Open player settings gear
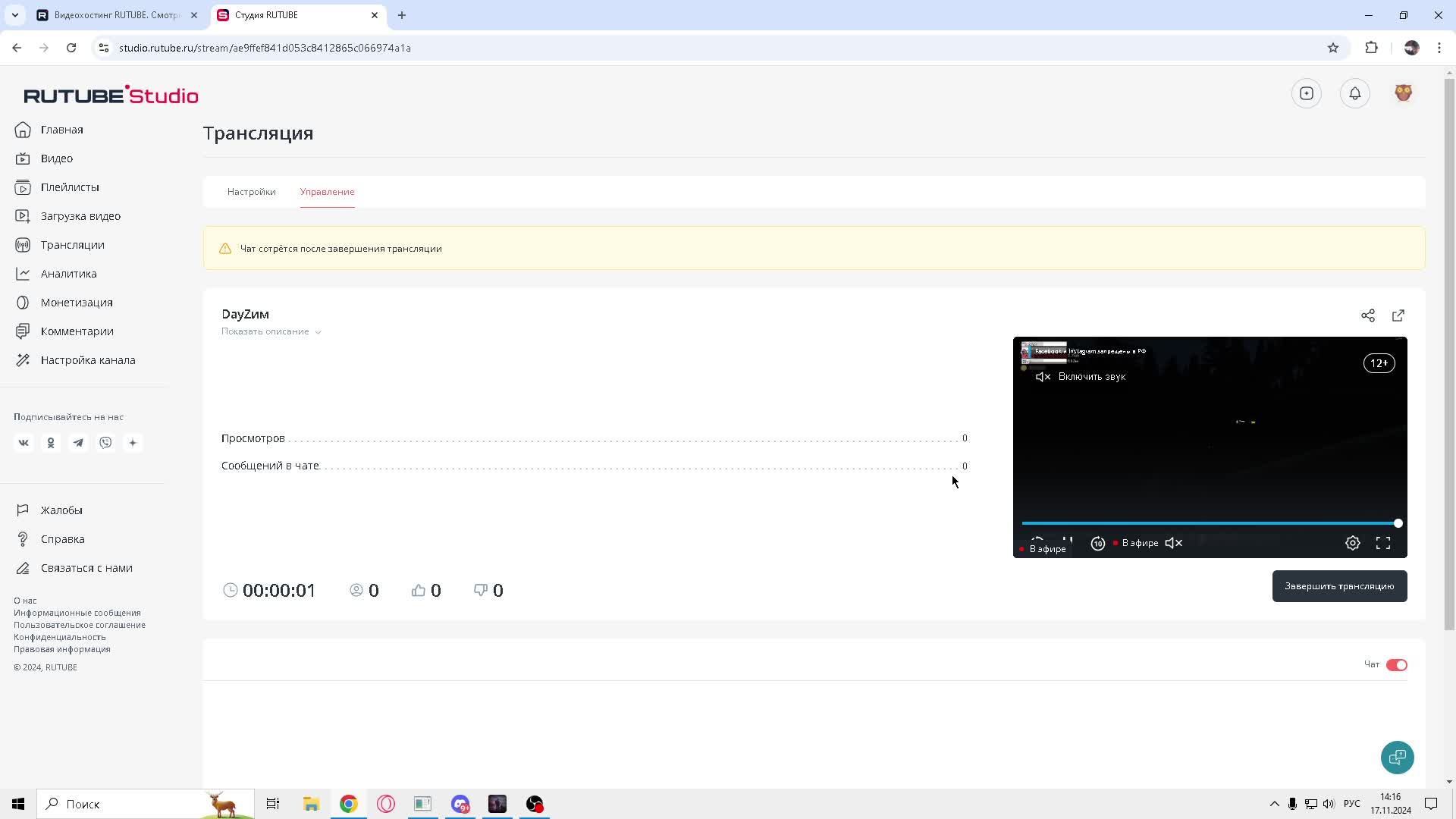The width and height of the screenshot is (1456, 819). click(1352, 543)
